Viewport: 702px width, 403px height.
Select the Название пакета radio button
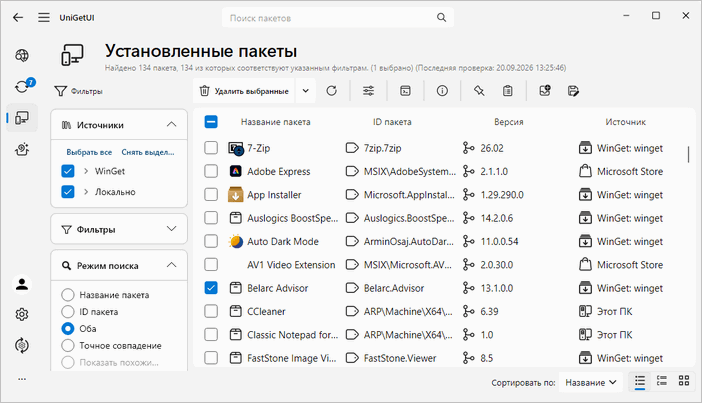click(x=68, y=295)
